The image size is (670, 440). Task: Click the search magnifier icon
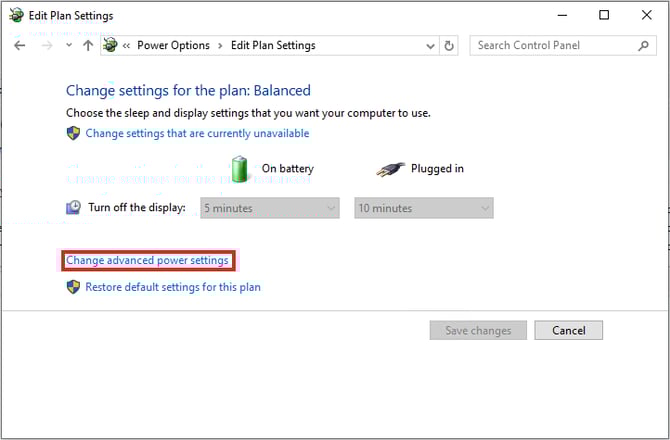tap(644, 46)
